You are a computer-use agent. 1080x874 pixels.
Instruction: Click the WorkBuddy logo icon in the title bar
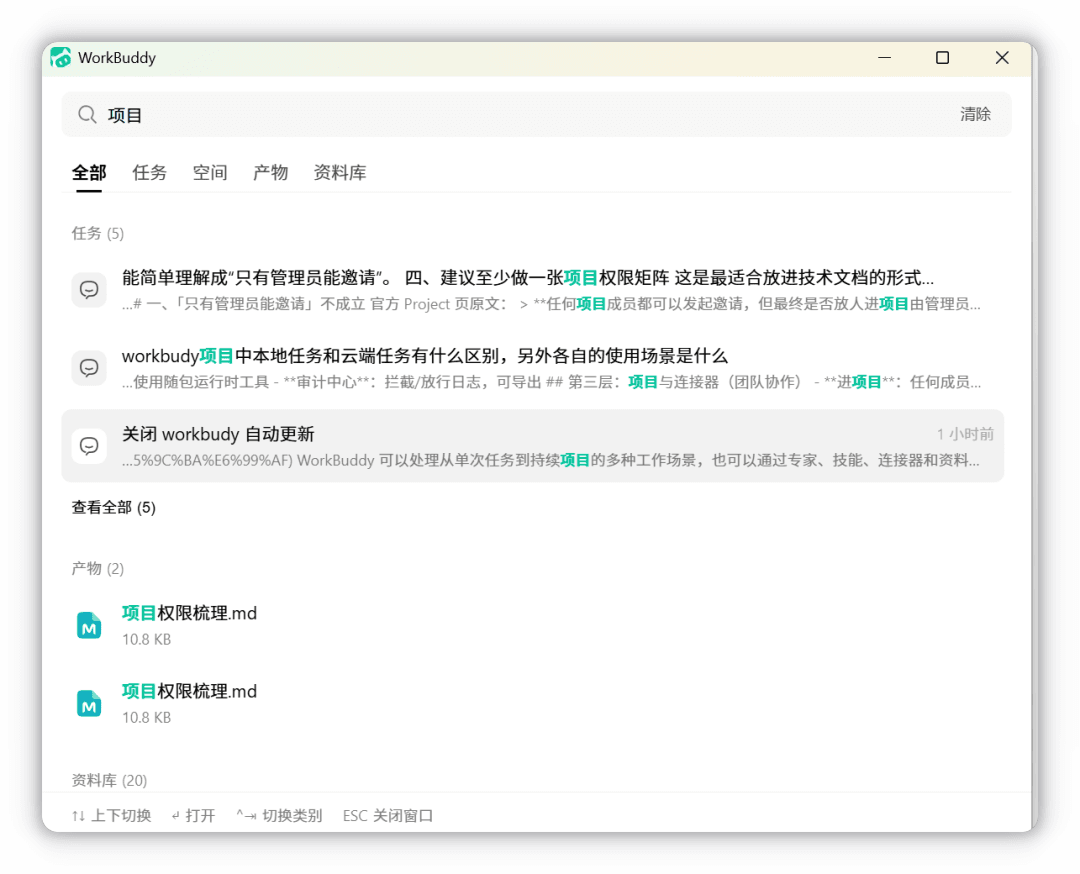click(61, 58)
